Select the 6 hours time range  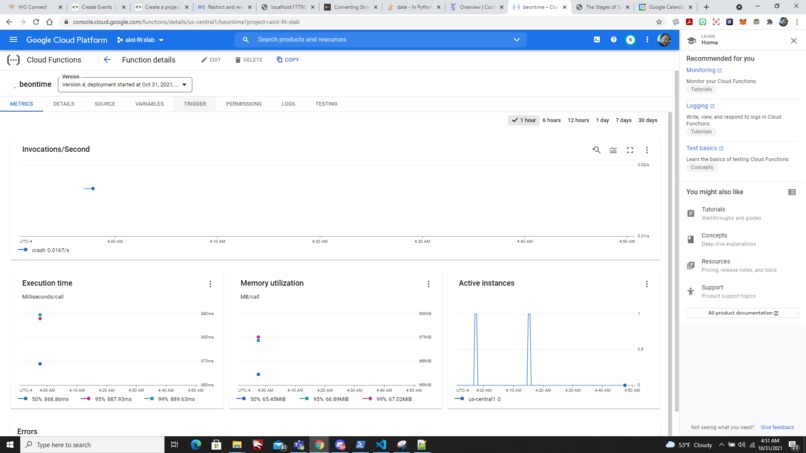552,120
